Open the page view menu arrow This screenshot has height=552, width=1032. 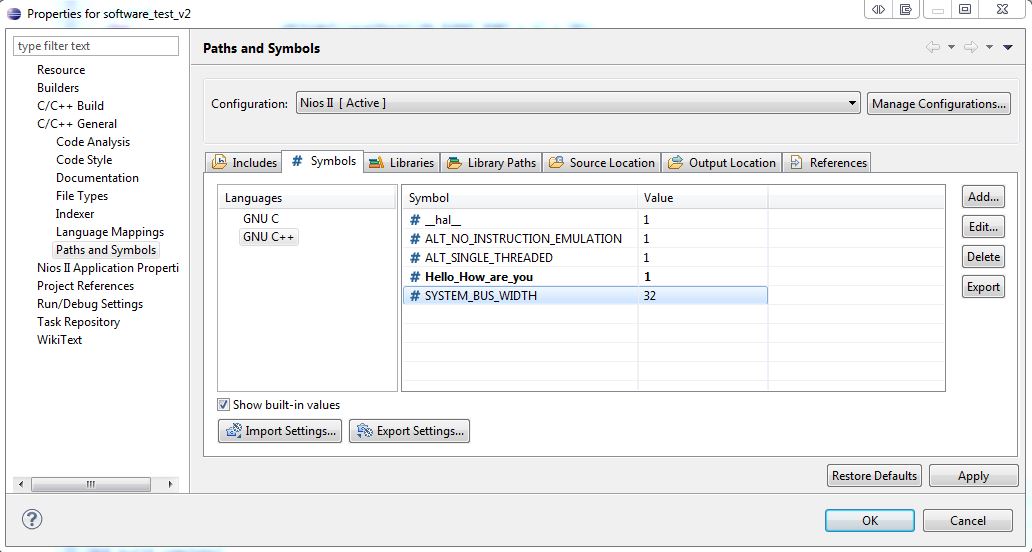pos(1008,47)
